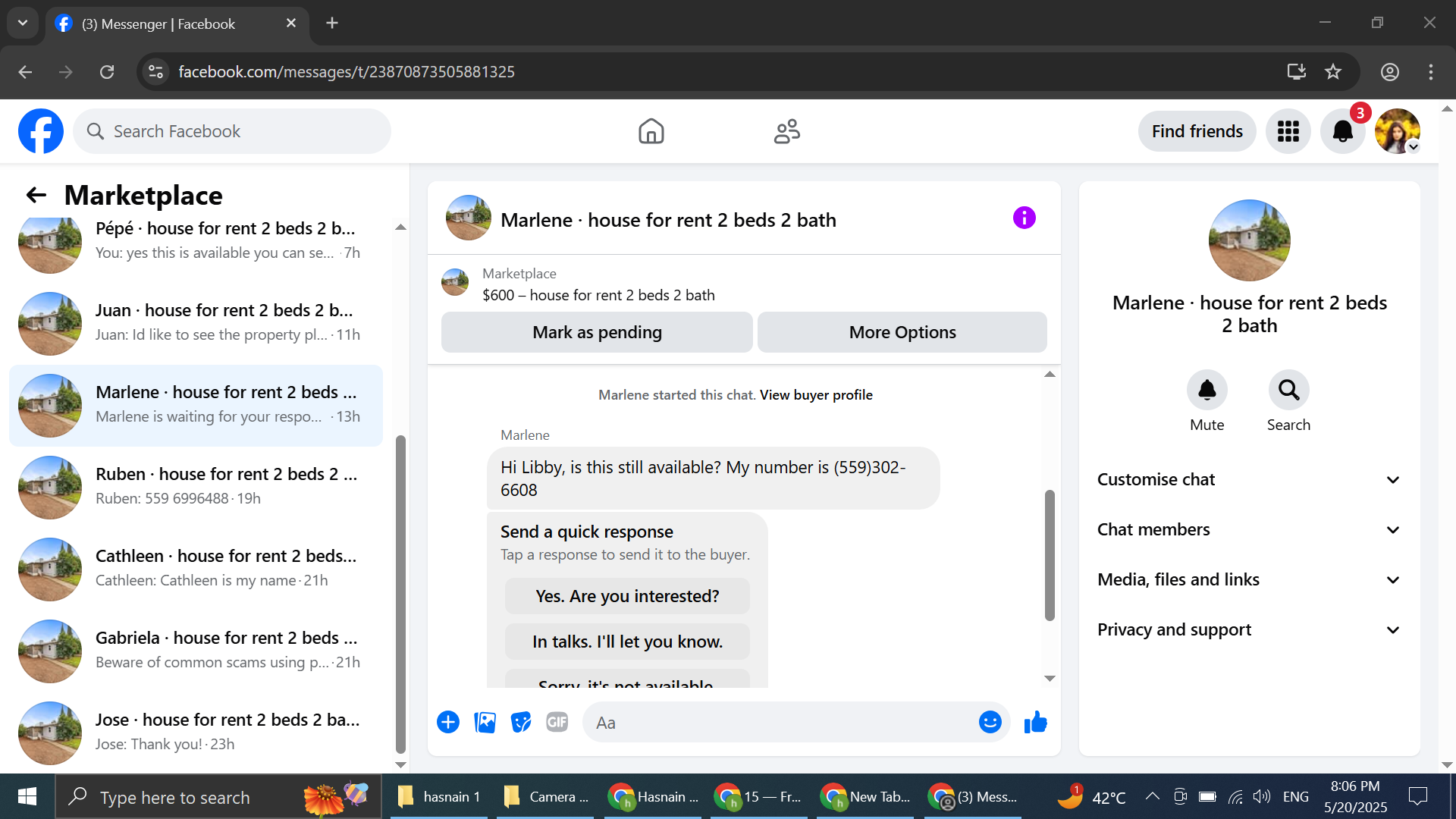The width and height of the screenshot is (1456, 819).
Task: Expand Customise chat section
Action: (x=1249, y=480)
